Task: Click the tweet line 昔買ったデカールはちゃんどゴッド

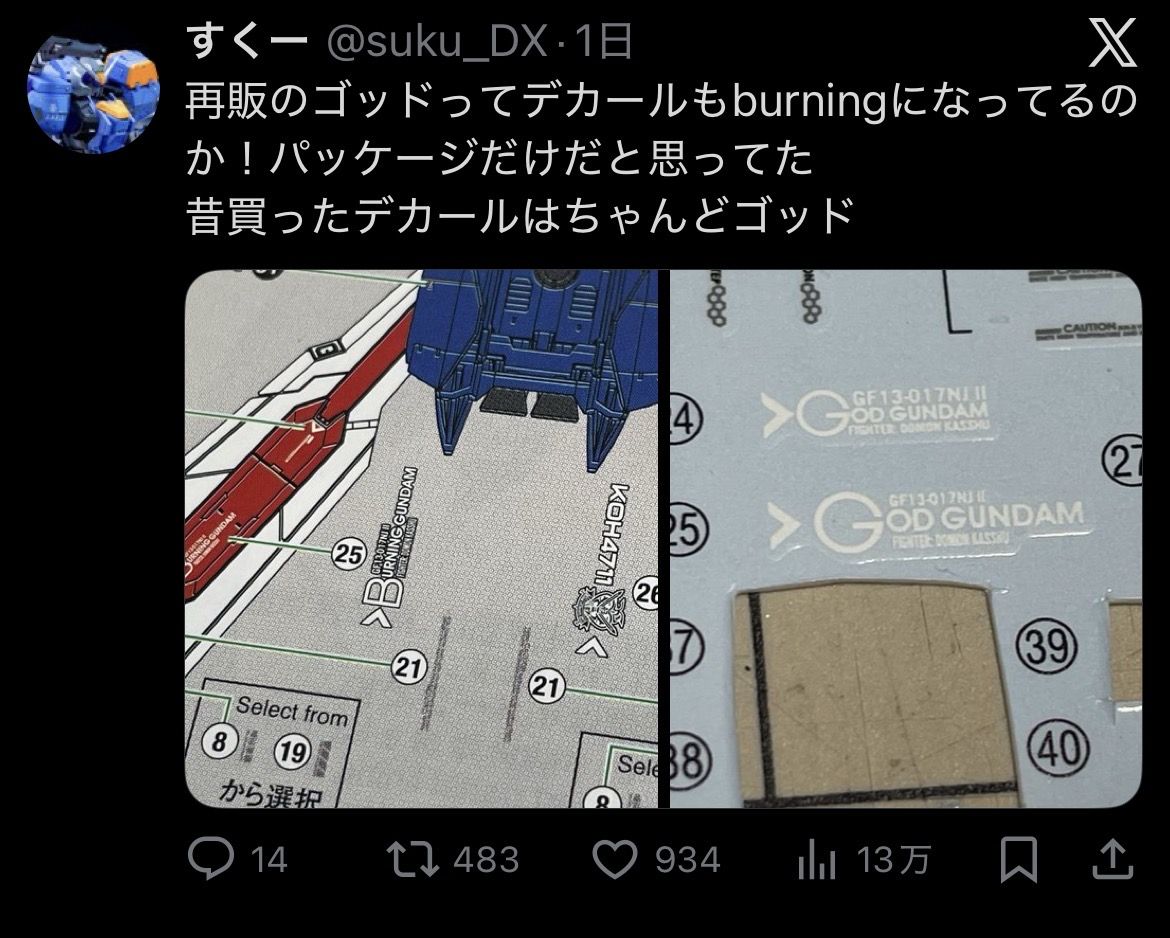Action: click(x=519, y=216)
